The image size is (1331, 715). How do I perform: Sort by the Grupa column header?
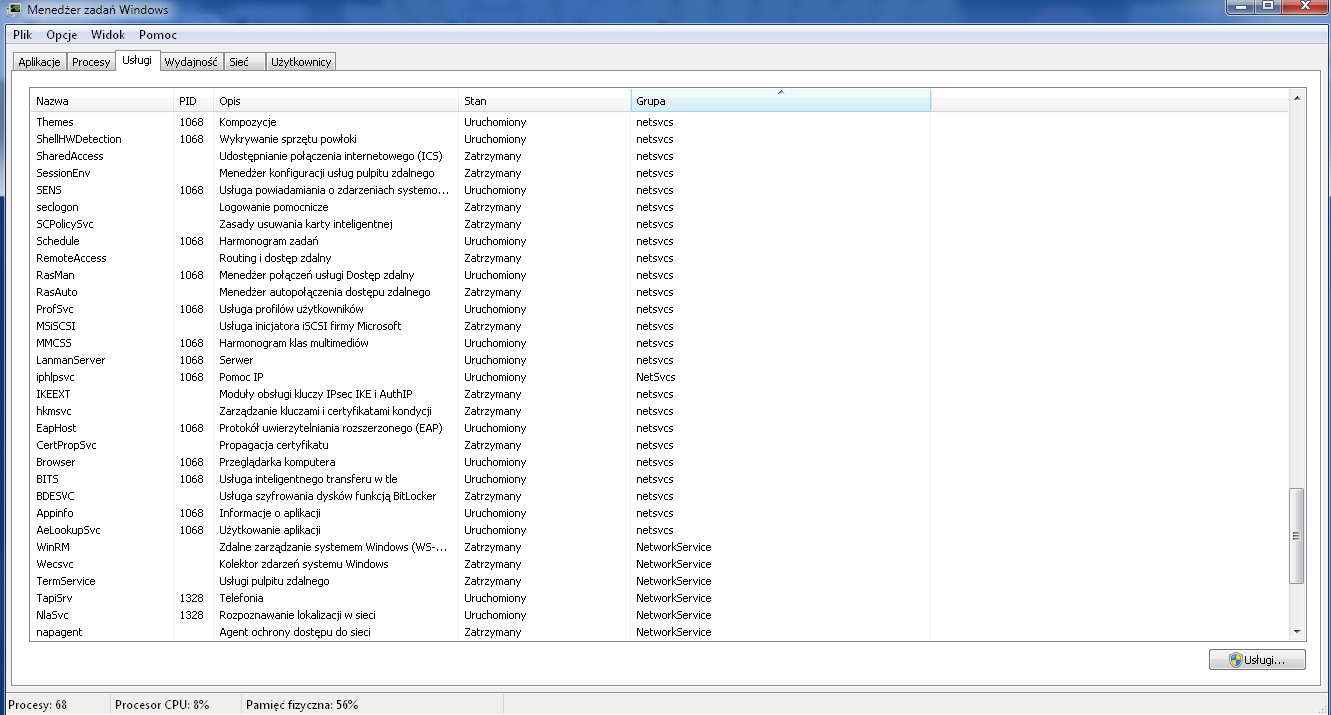click(x=781, y=101)
